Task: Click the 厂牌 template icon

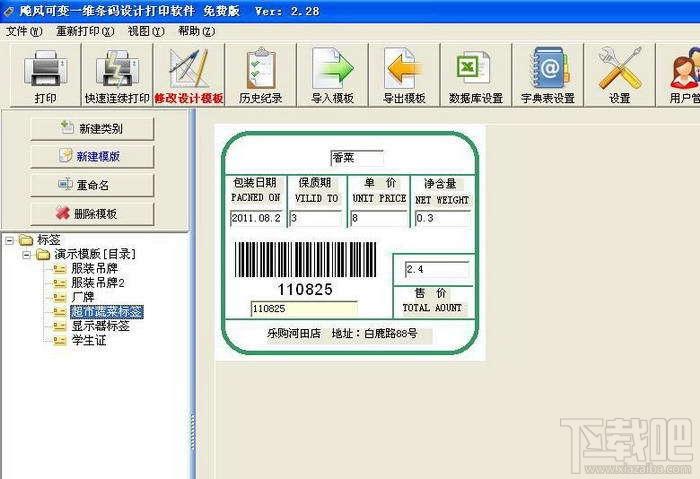Action: pos(60,297)
